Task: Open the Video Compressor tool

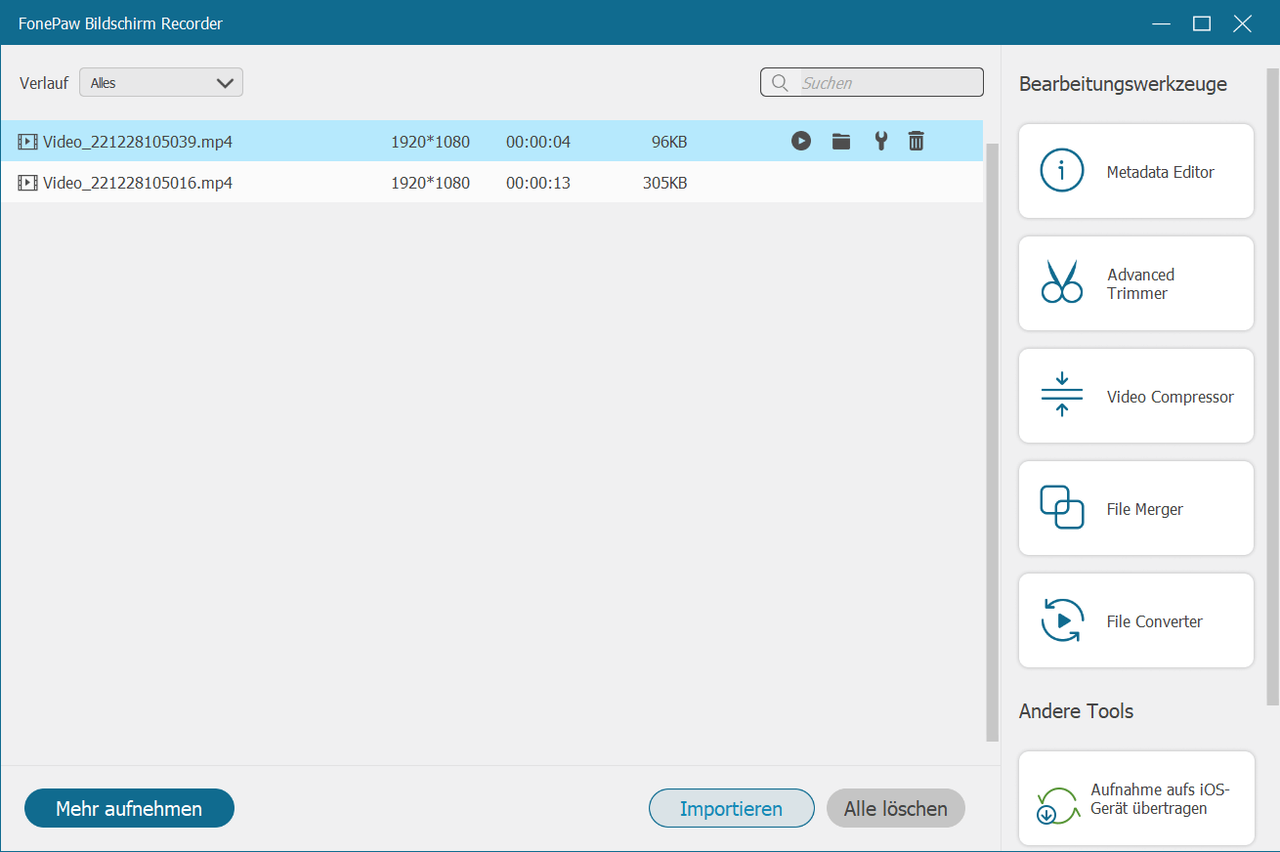Action: click(x=1136, y=396)
